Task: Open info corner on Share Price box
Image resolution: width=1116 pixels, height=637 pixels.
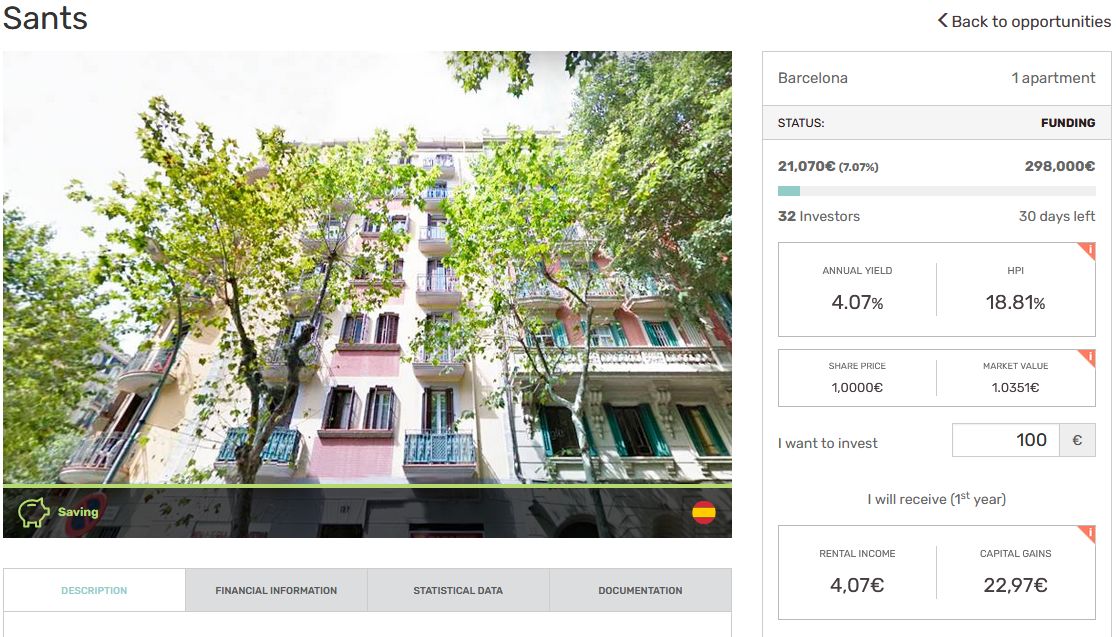Action: 1087,357
